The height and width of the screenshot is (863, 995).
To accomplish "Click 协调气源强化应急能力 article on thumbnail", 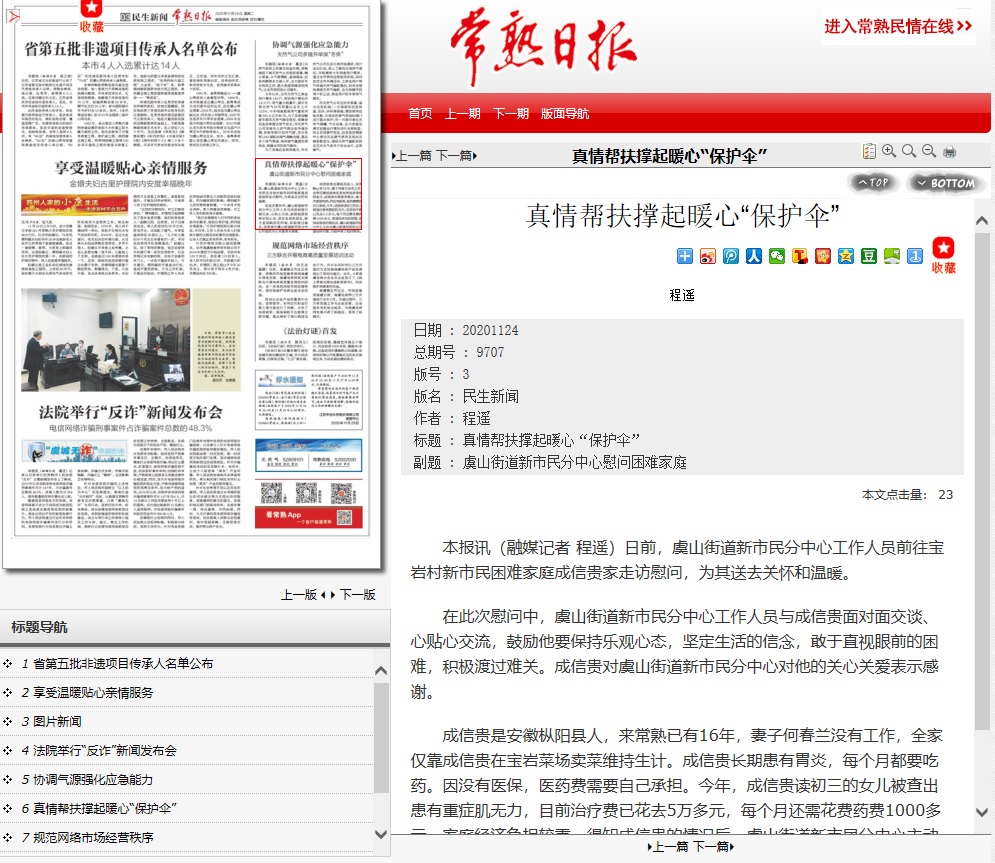I will [310, 96].
